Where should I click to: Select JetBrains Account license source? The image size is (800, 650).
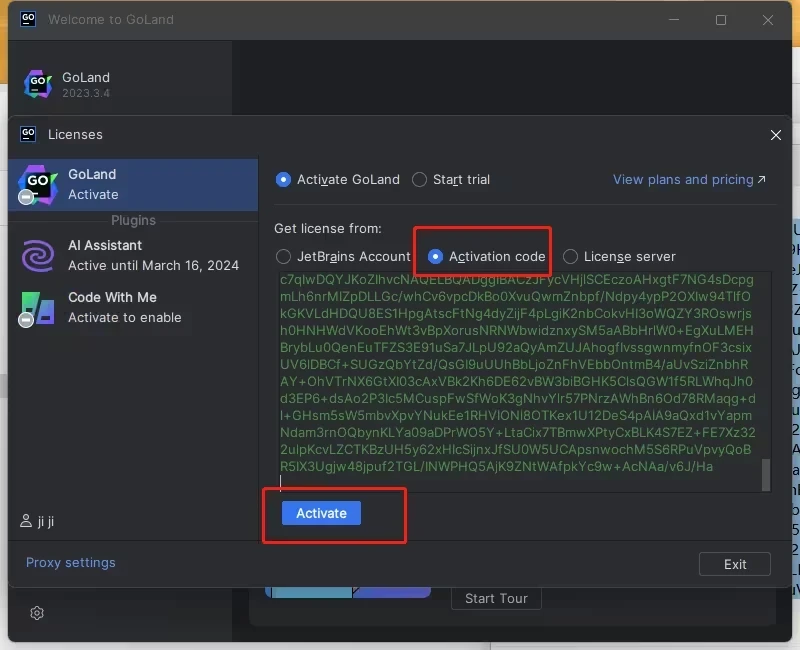coord(283,256)
